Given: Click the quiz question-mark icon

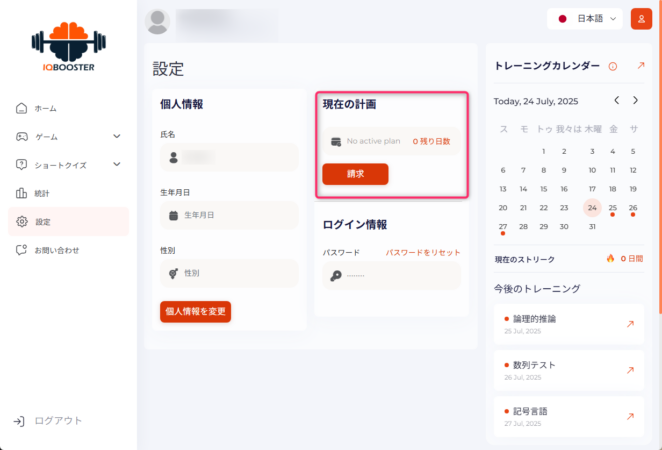Looking at the screenshot, I should tap(21, 165).
